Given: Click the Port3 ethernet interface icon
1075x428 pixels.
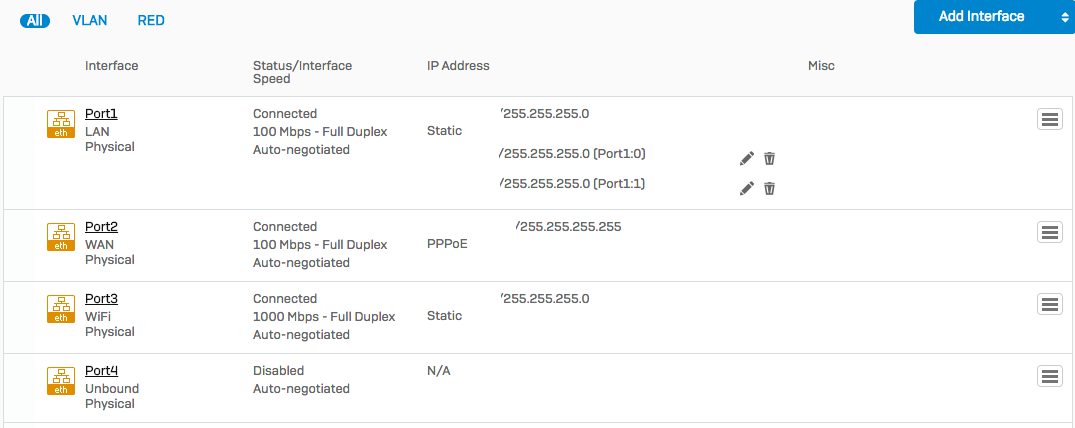Looking at the screenshot, I should click(61, 309).
